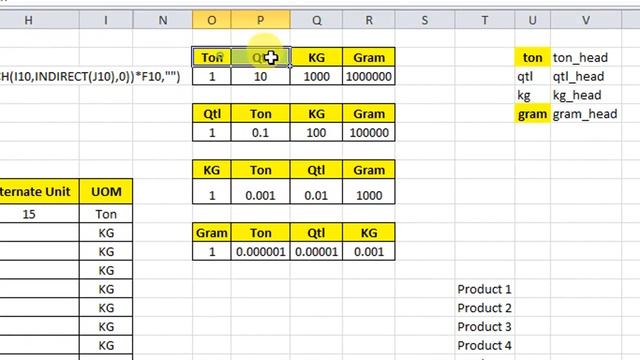Select column V header
The height and width of the screenshot is (360, 640).
[x=586, y=20]
